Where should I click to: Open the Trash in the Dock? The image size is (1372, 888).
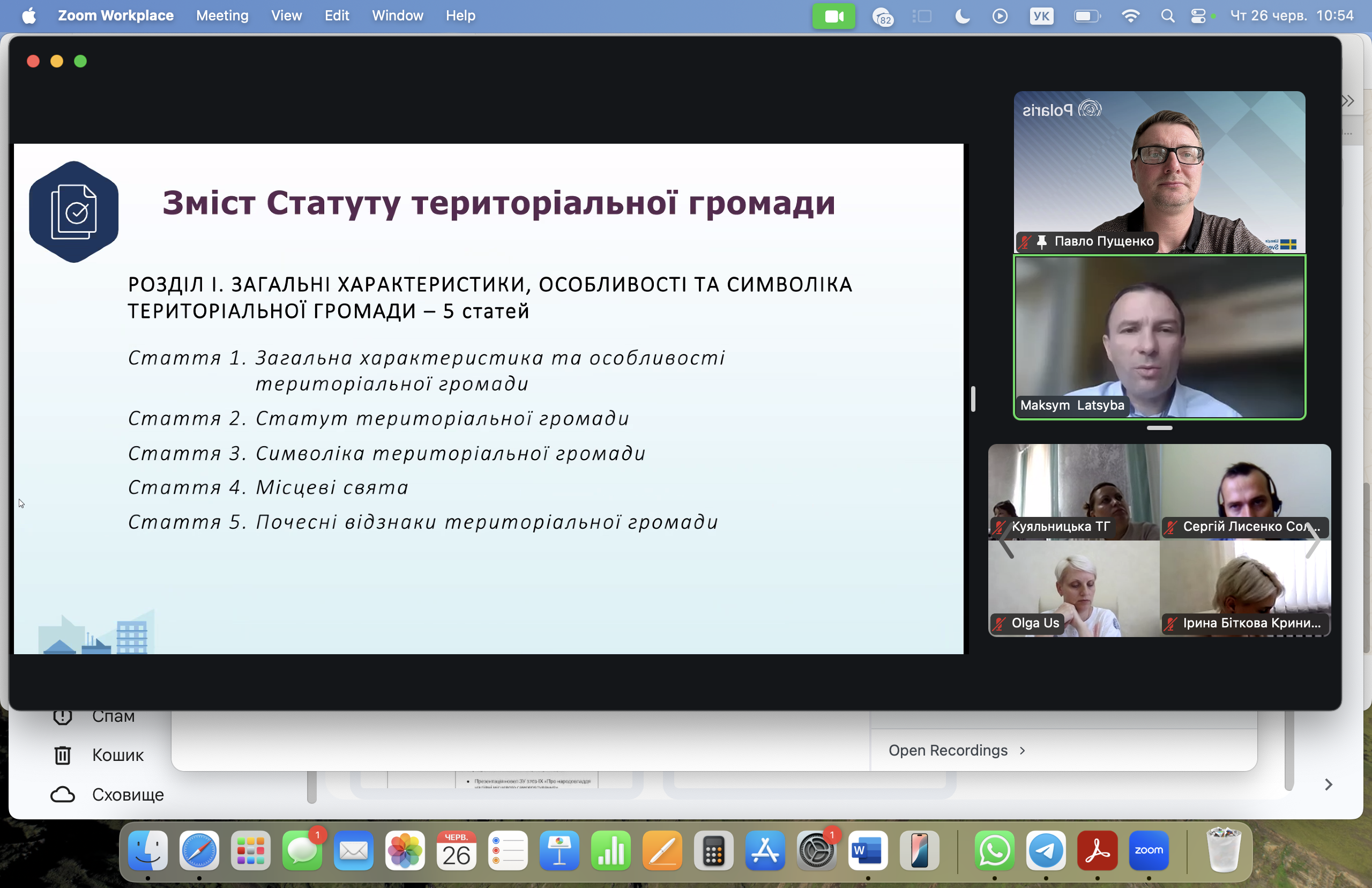[x=1224, y=849]
